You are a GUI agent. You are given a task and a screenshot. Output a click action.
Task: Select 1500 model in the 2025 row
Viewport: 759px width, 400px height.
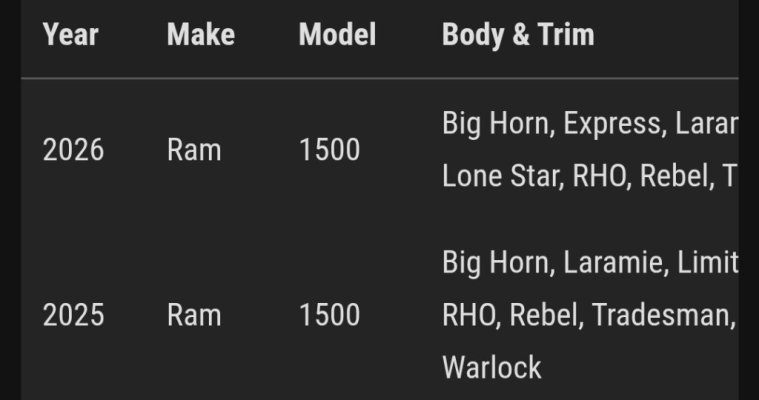(330, 315)
